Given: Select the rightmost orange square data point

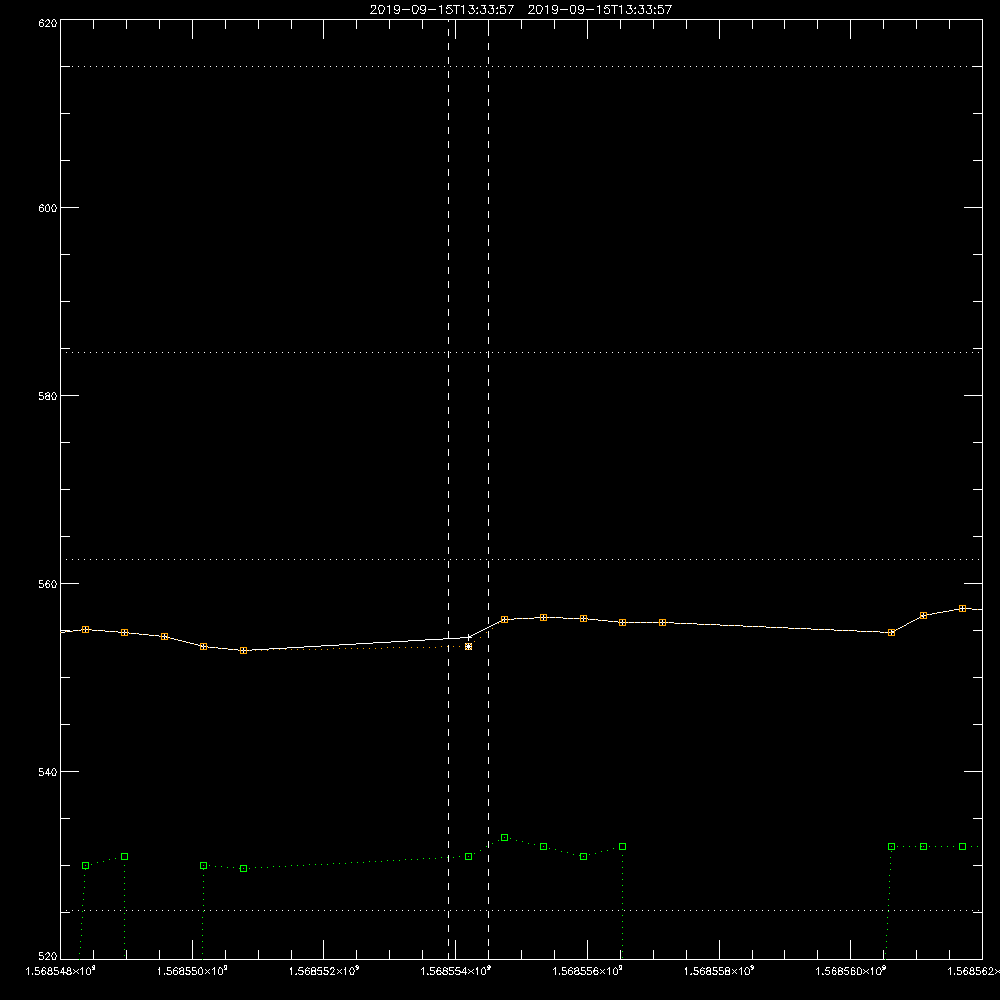Looking at the screenshot, I should point(962,608).
